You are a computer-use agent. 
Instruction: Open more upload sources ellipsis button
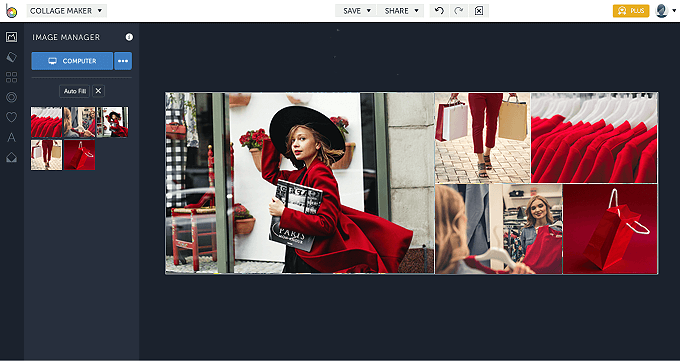[x=123, y=61]
